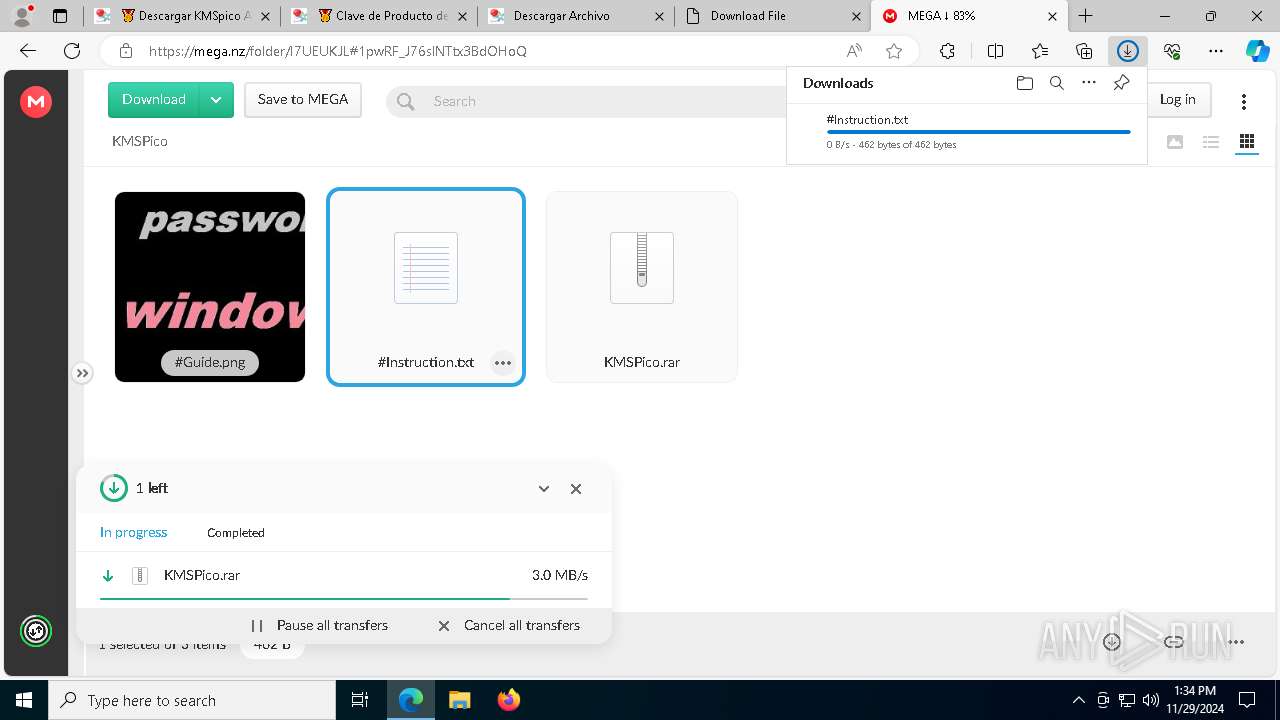
Task: Click the KMSPico breadcrumb folder name
Action: 140,141
